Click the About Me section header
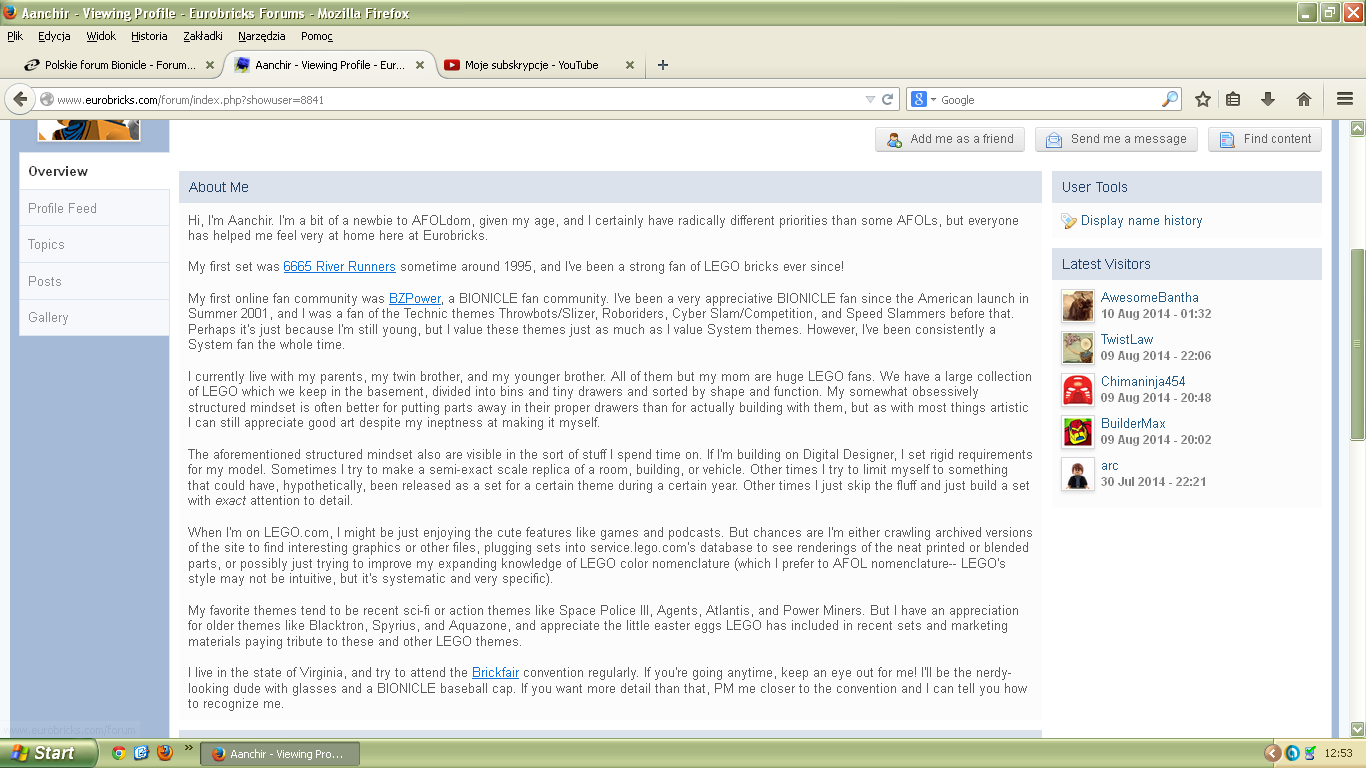Viewport: 1366px width, 768px height. pos(610,187)
